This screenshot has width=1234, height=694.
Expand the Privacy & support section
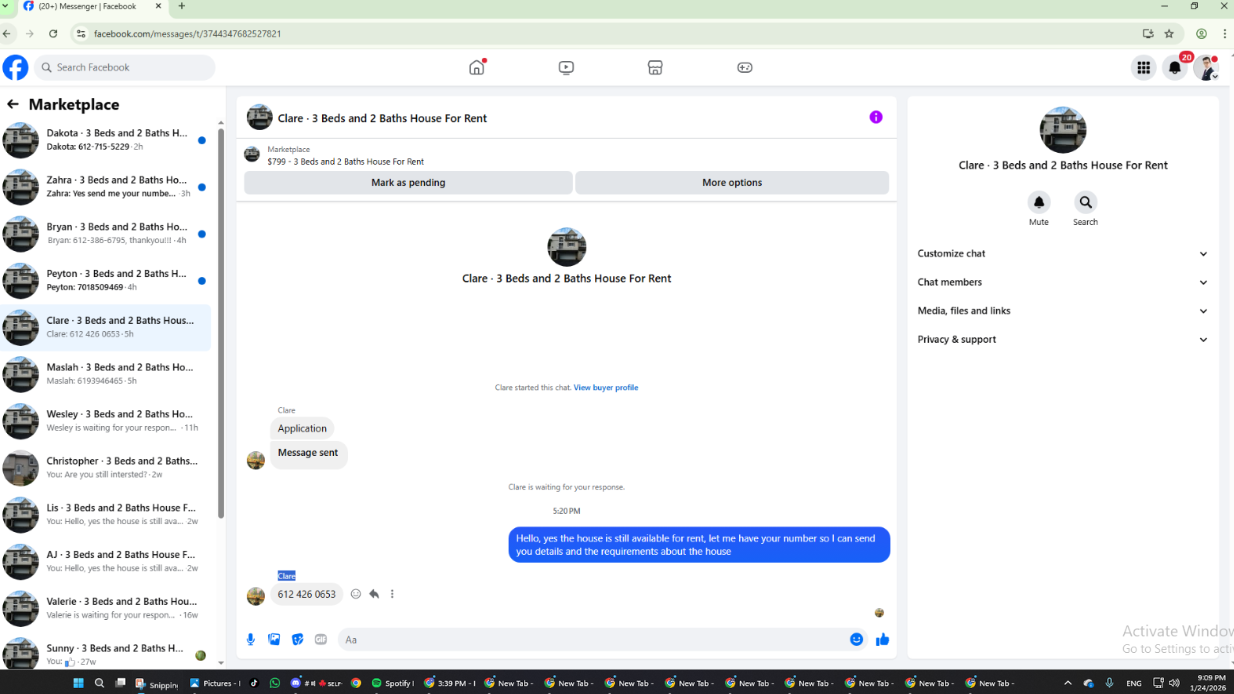point(1062,340)
